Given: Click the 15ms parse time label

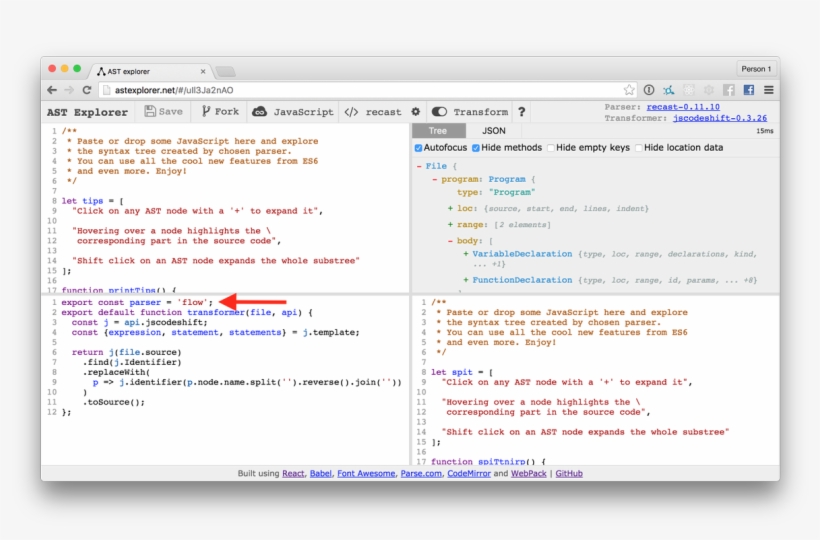Looking at the screenshot, I should (765, 131).
